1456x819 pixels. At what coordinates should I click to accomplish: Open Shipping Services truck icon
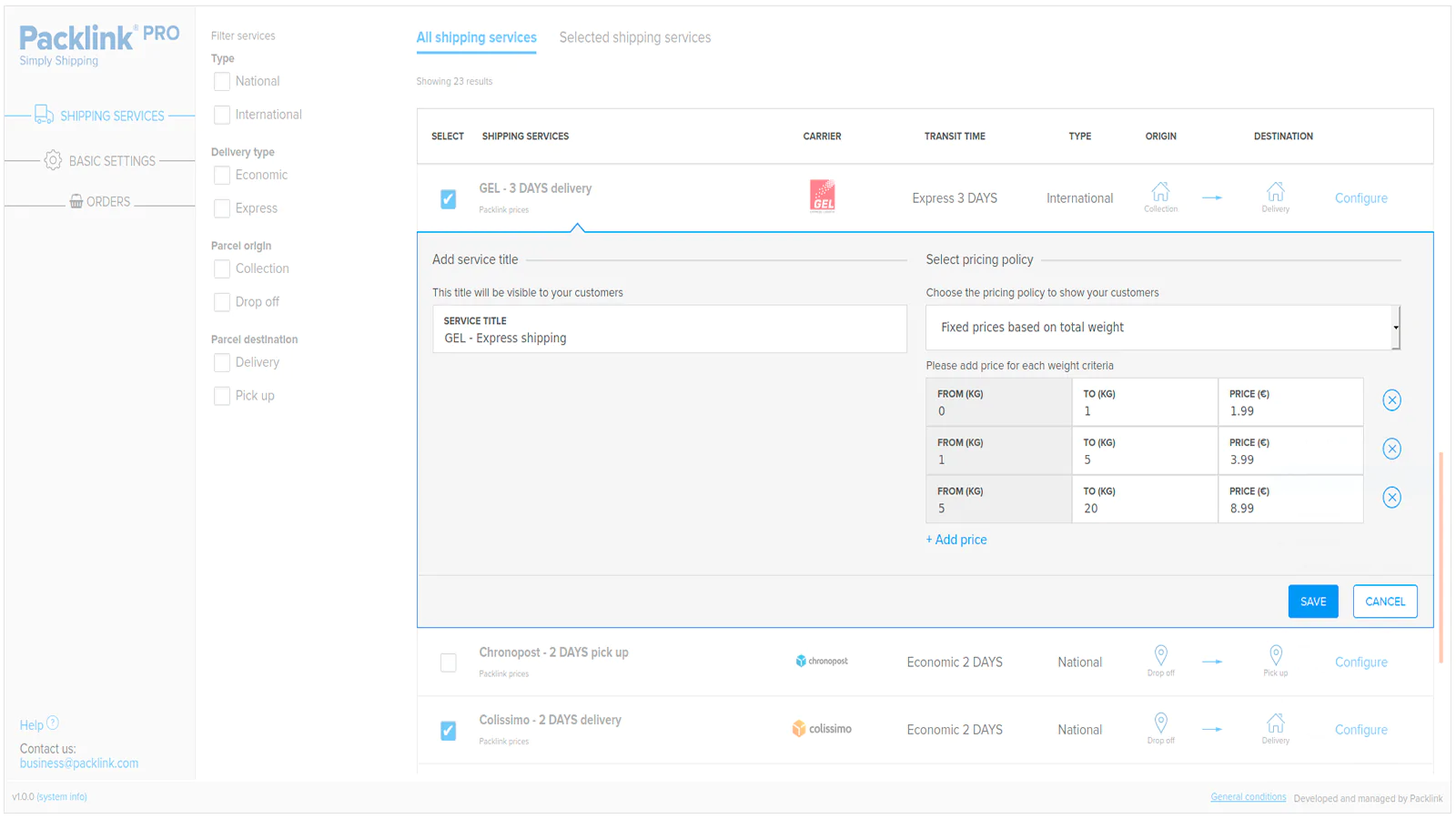pyautogui.click(x=44, y=115)
